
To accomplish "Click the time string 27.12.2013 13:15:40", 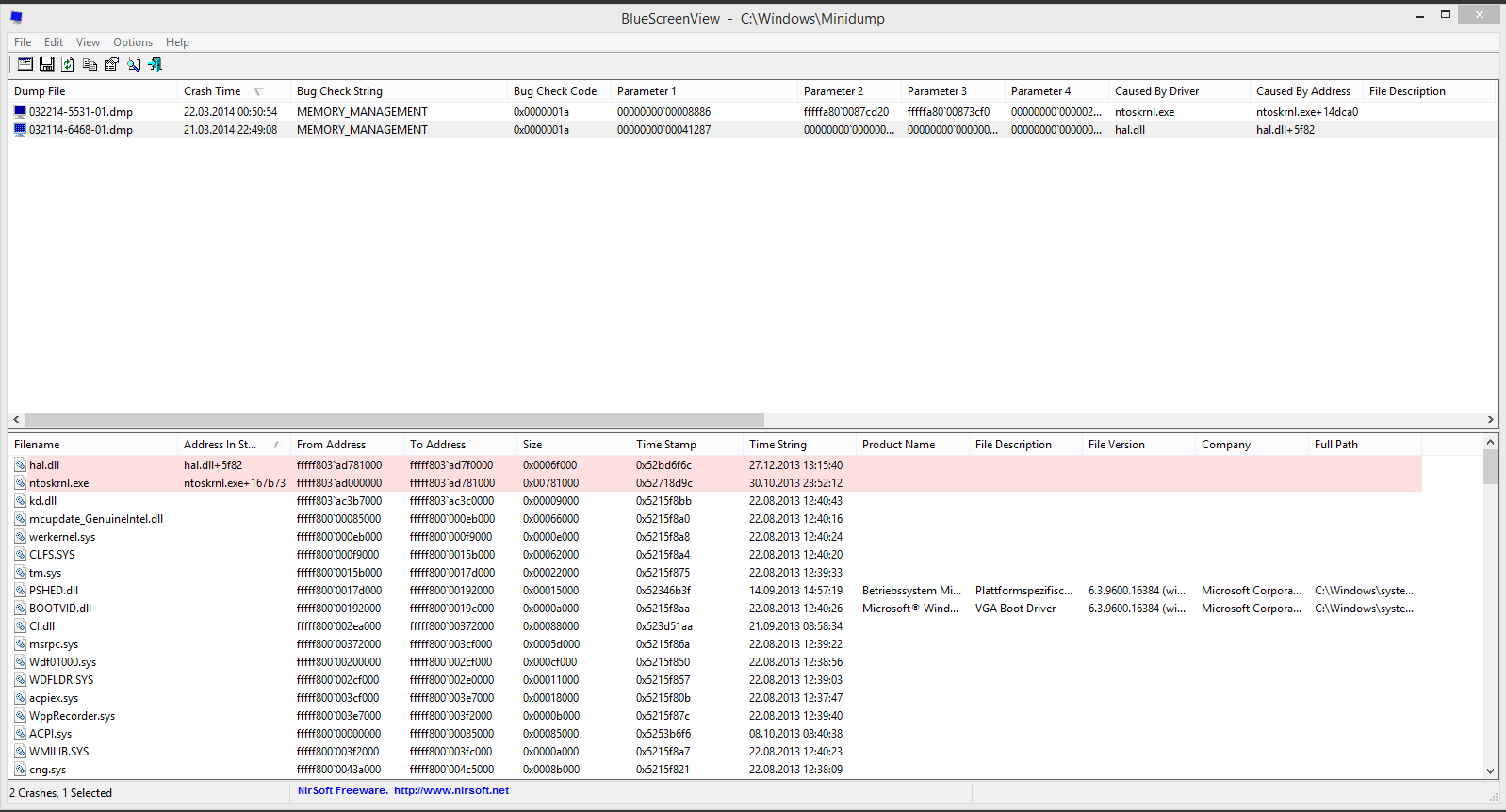I will 795,465.
